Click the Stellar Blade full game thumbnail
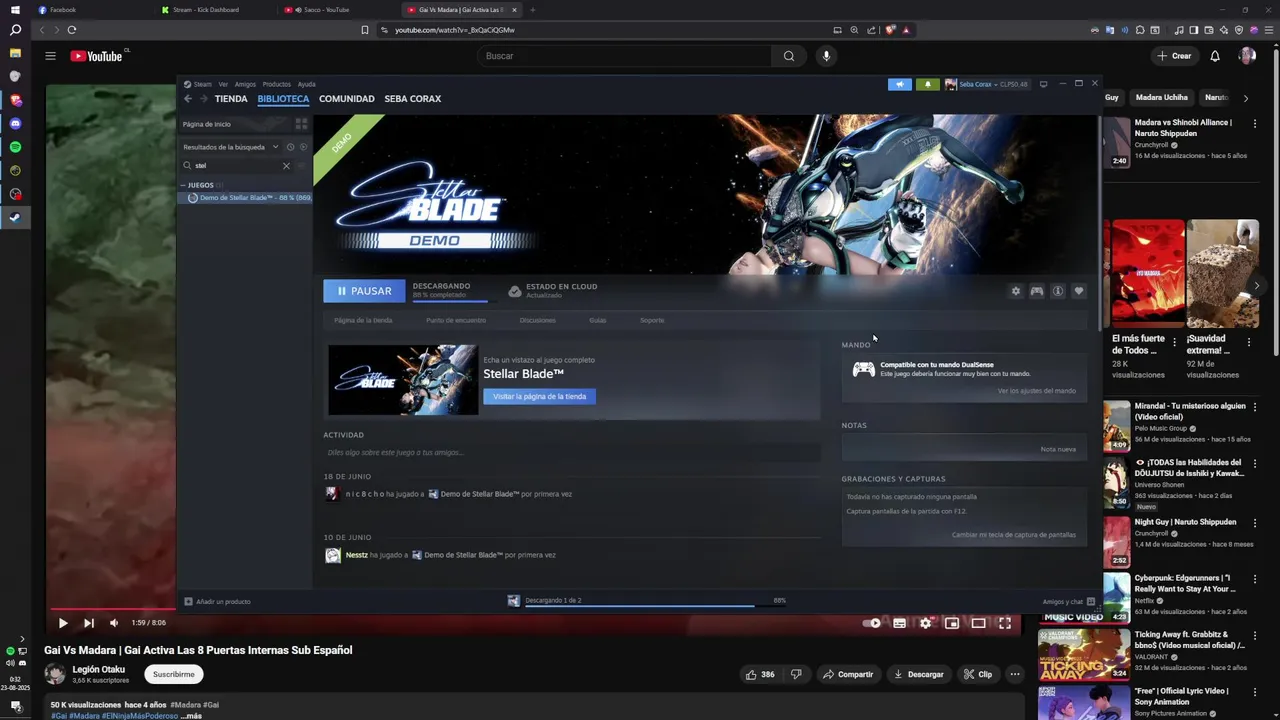This screenshot has height=720, width=1280. tap(403, 380)
